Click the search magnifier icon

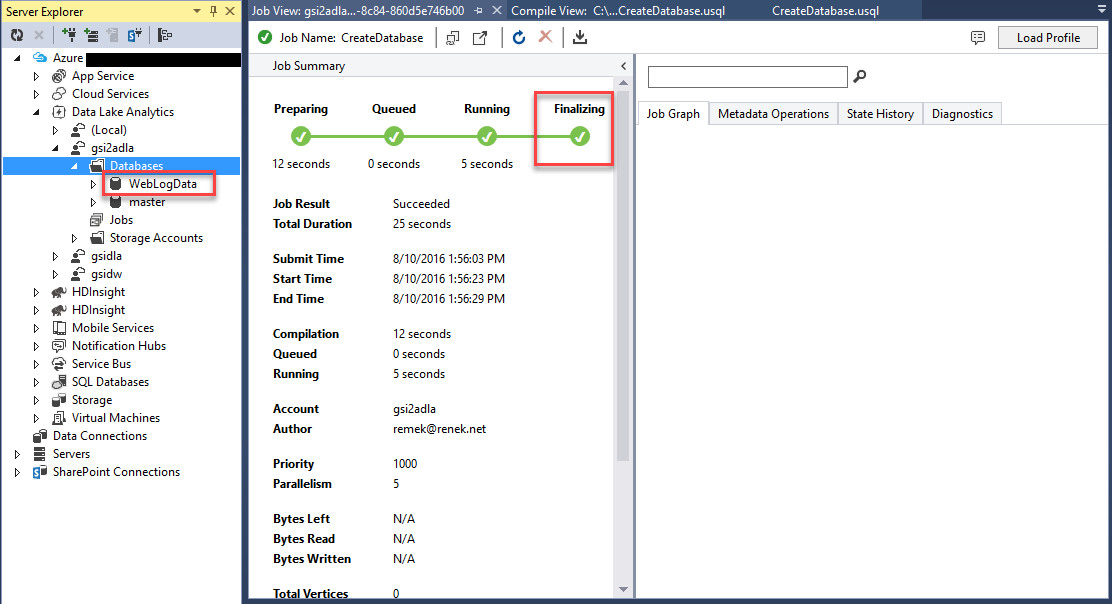859,77
